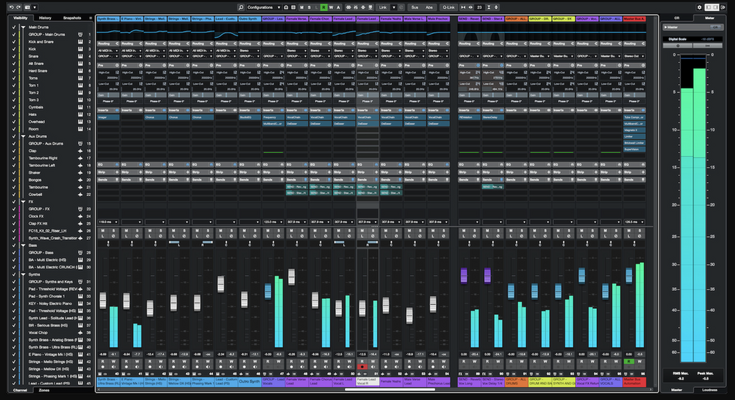Collapse the Aux Drums folder
Screen dimensions: 735x400
23,136
